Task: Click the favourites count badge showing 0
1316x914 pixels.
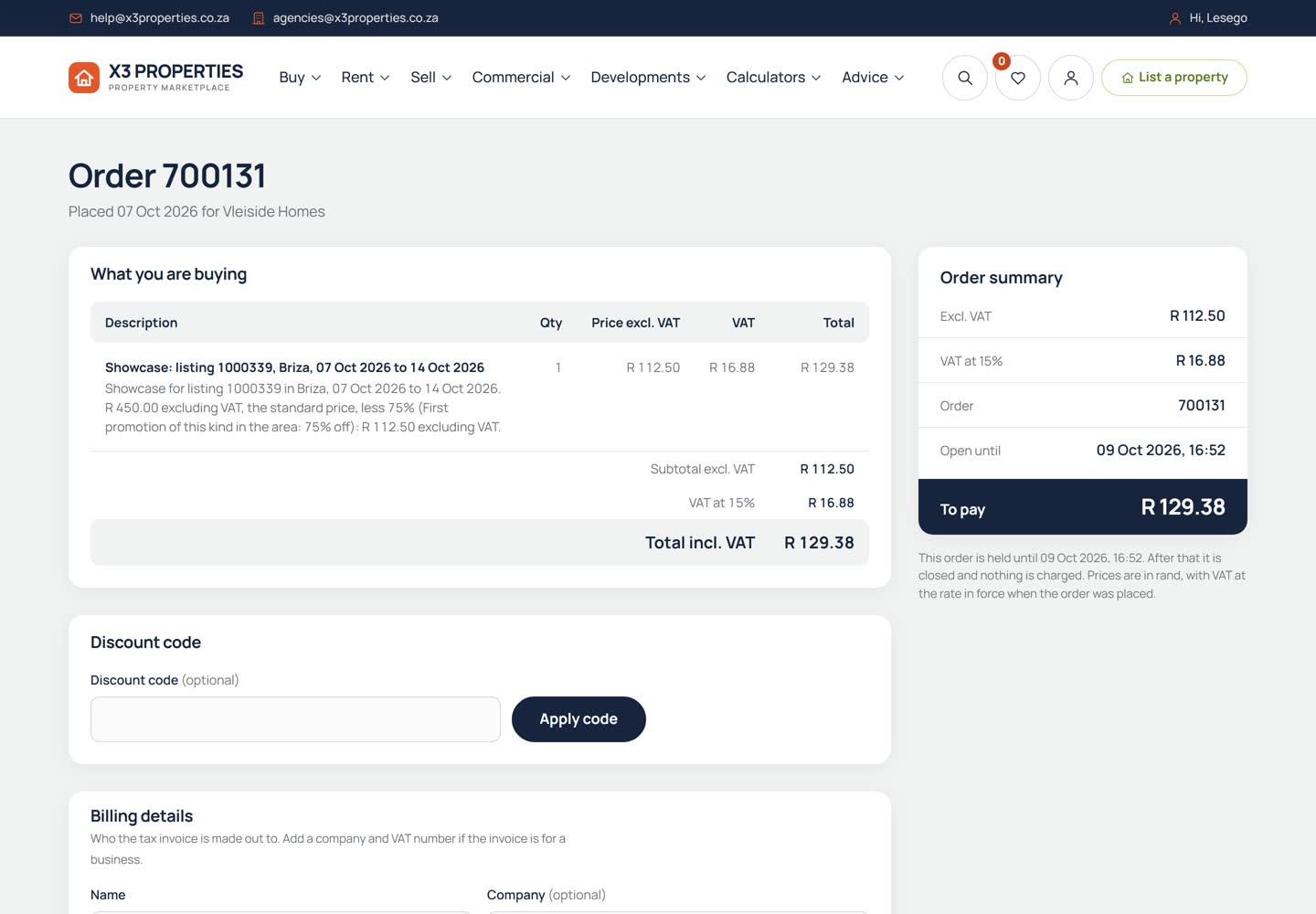Action: [x=1002, y=61]
